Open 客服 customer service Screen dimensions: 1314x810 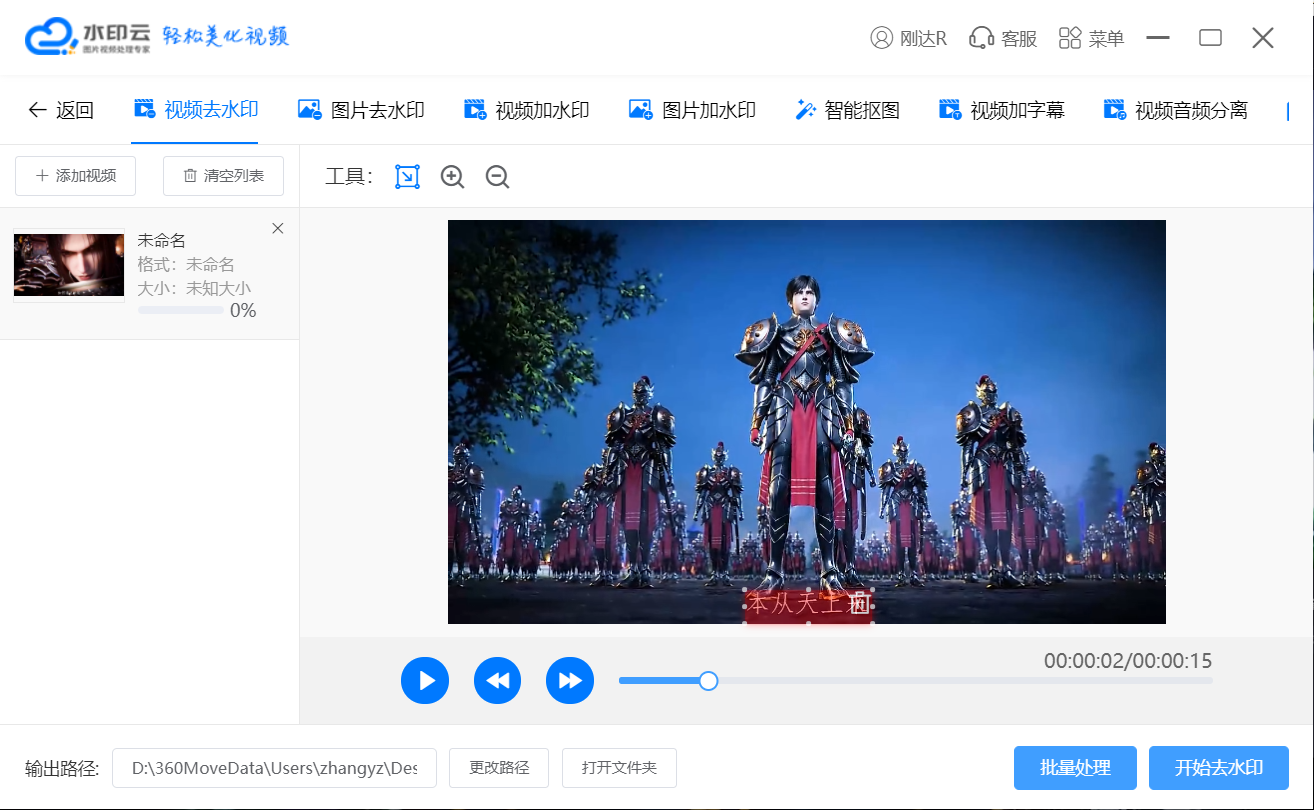point(1003,38)
